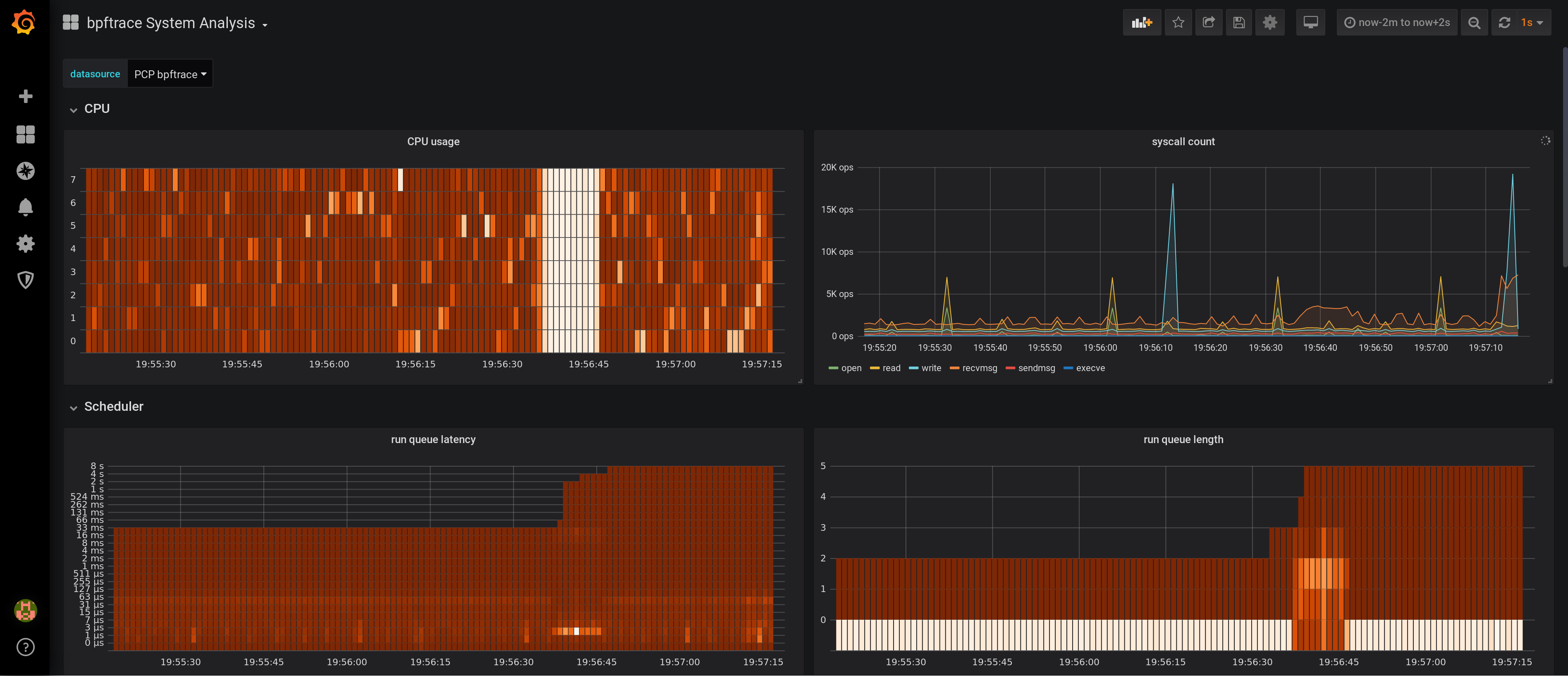The height and width of the screenshot is (676, 1568).
Task: Open the PCP bpftrace datasource dropdown
Action: (170, 74)
